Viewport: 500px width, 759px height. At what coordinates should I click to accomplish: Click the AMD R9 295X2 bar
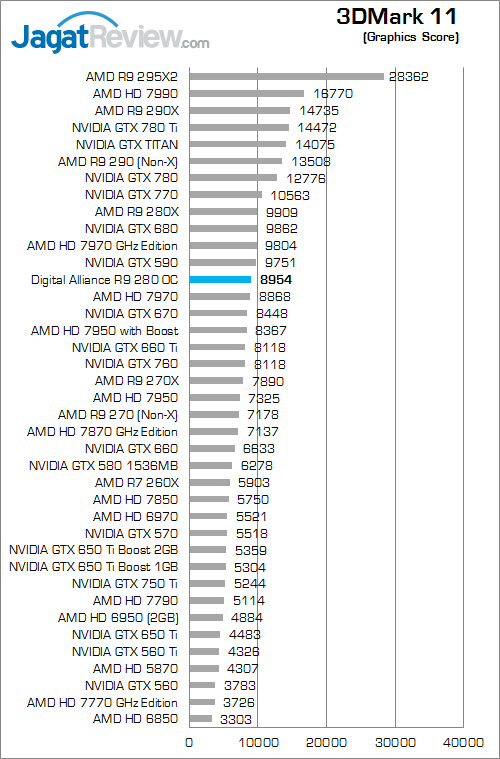(287, 76)
